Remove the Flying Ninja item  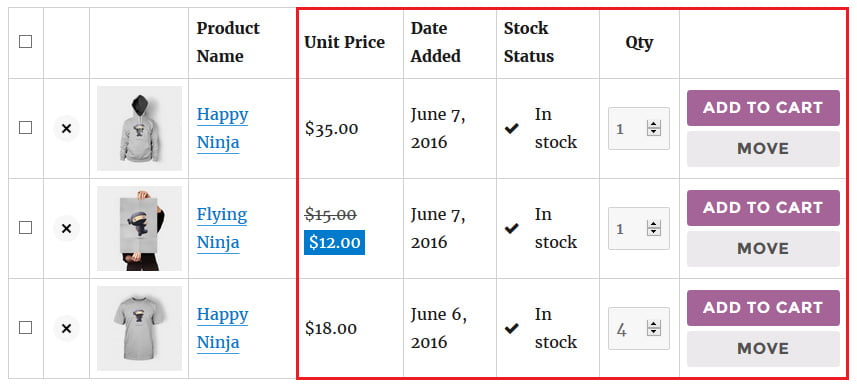(x=66, y=228)
